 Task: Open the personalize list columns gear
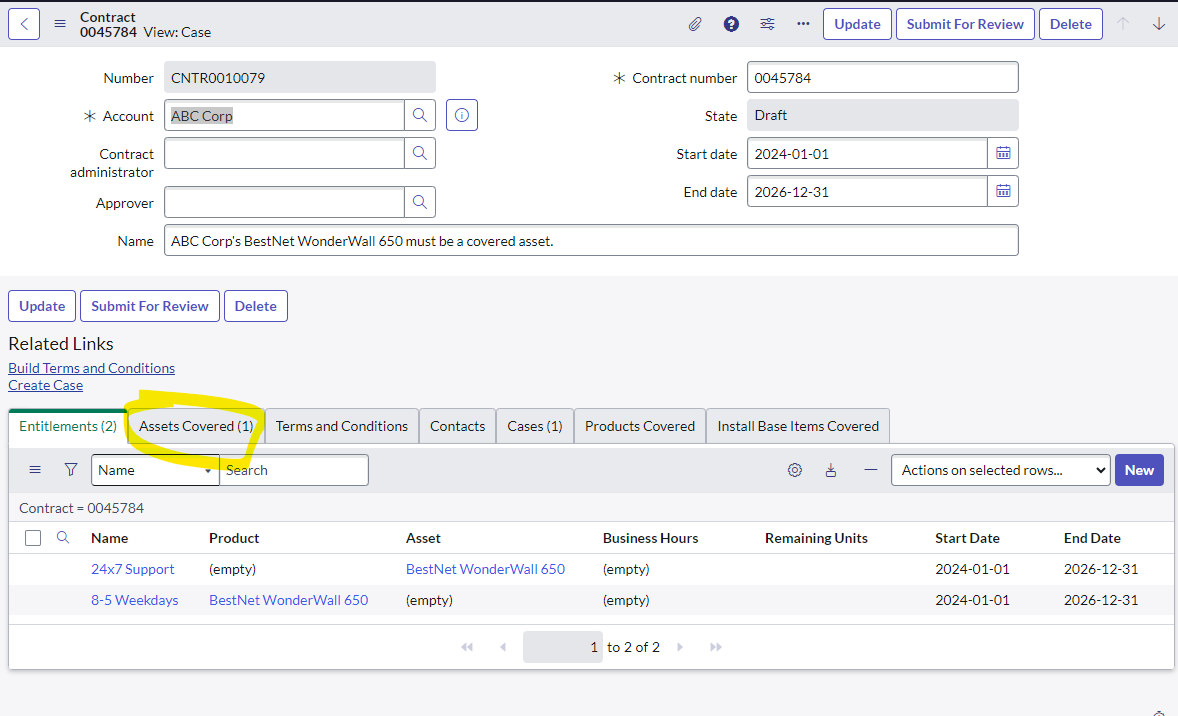(794, 469)
